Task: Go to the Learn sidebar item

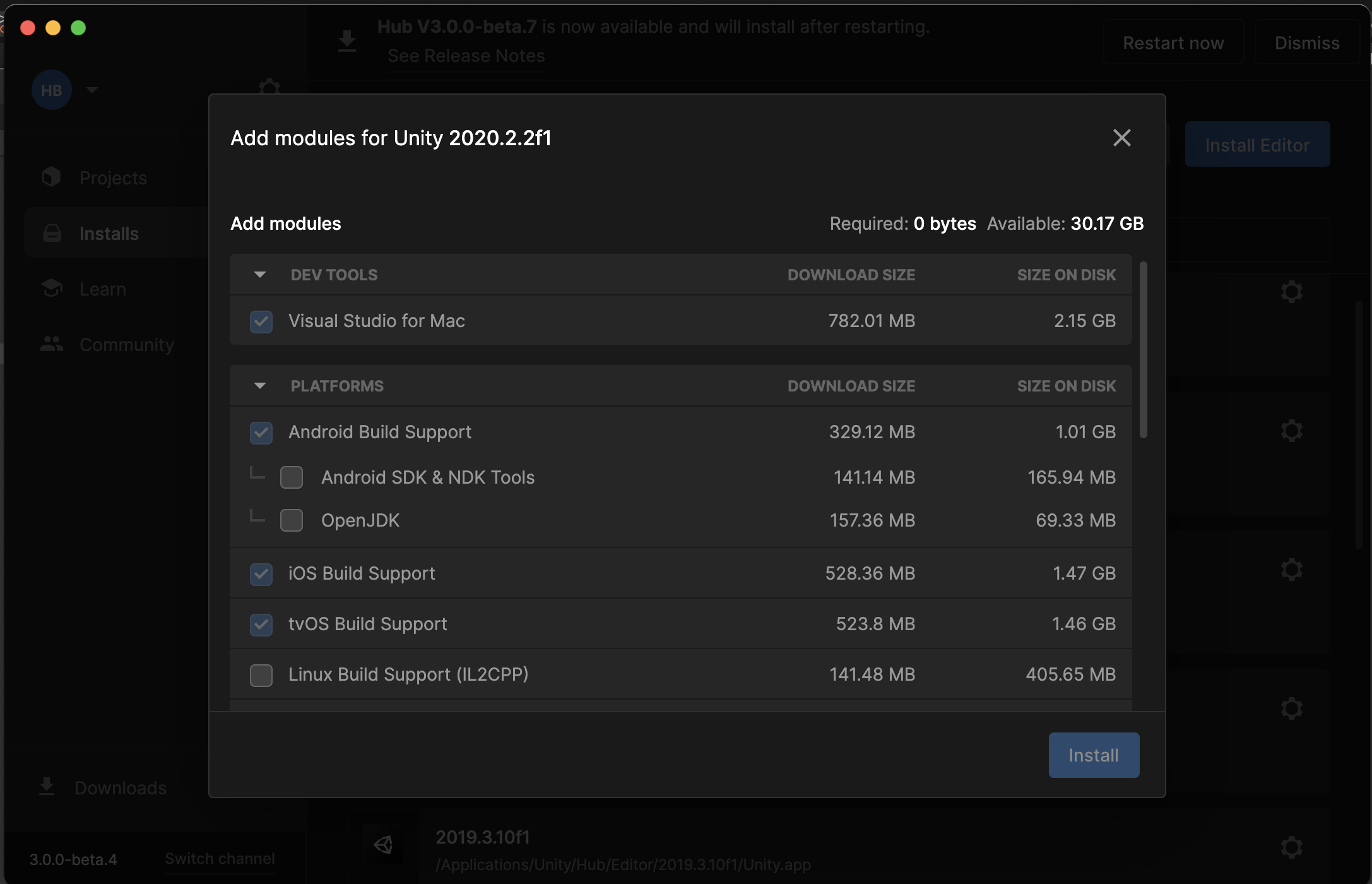Action: point(102,289)
